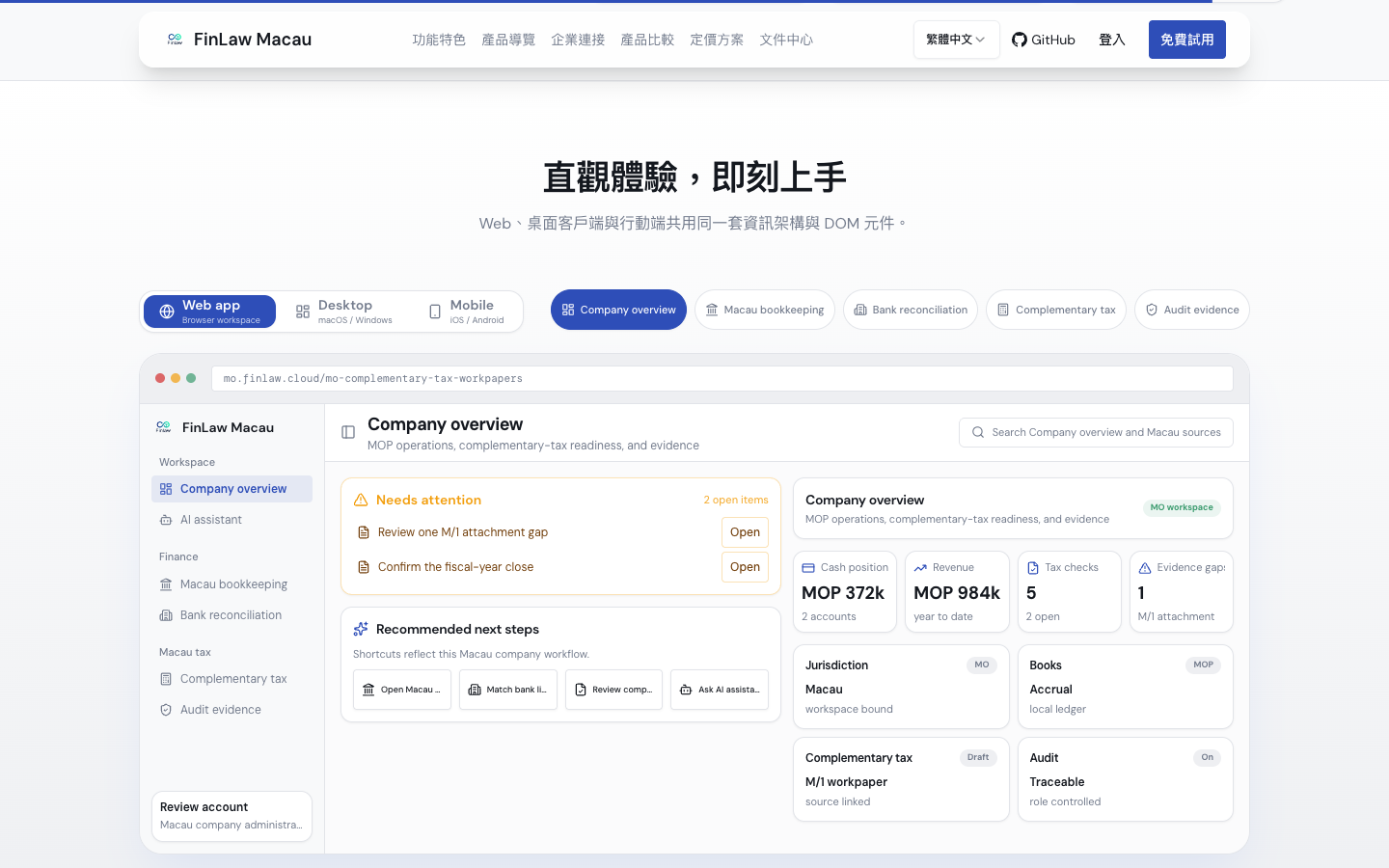Screen dimensions: 1389x868
Task: Click the search magnifier icon in the search box
Action: [x=978, y=432]
